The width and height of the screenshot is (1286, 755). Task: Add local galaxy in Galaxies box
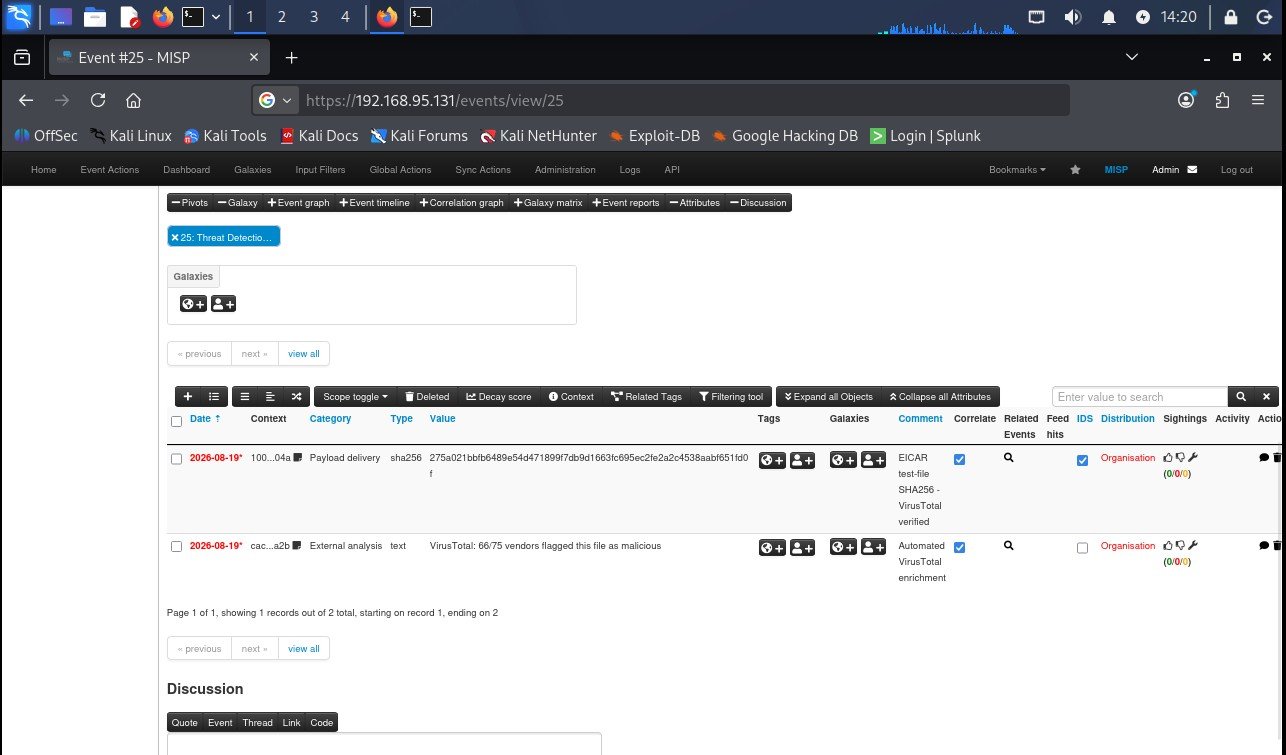(223, 303)
